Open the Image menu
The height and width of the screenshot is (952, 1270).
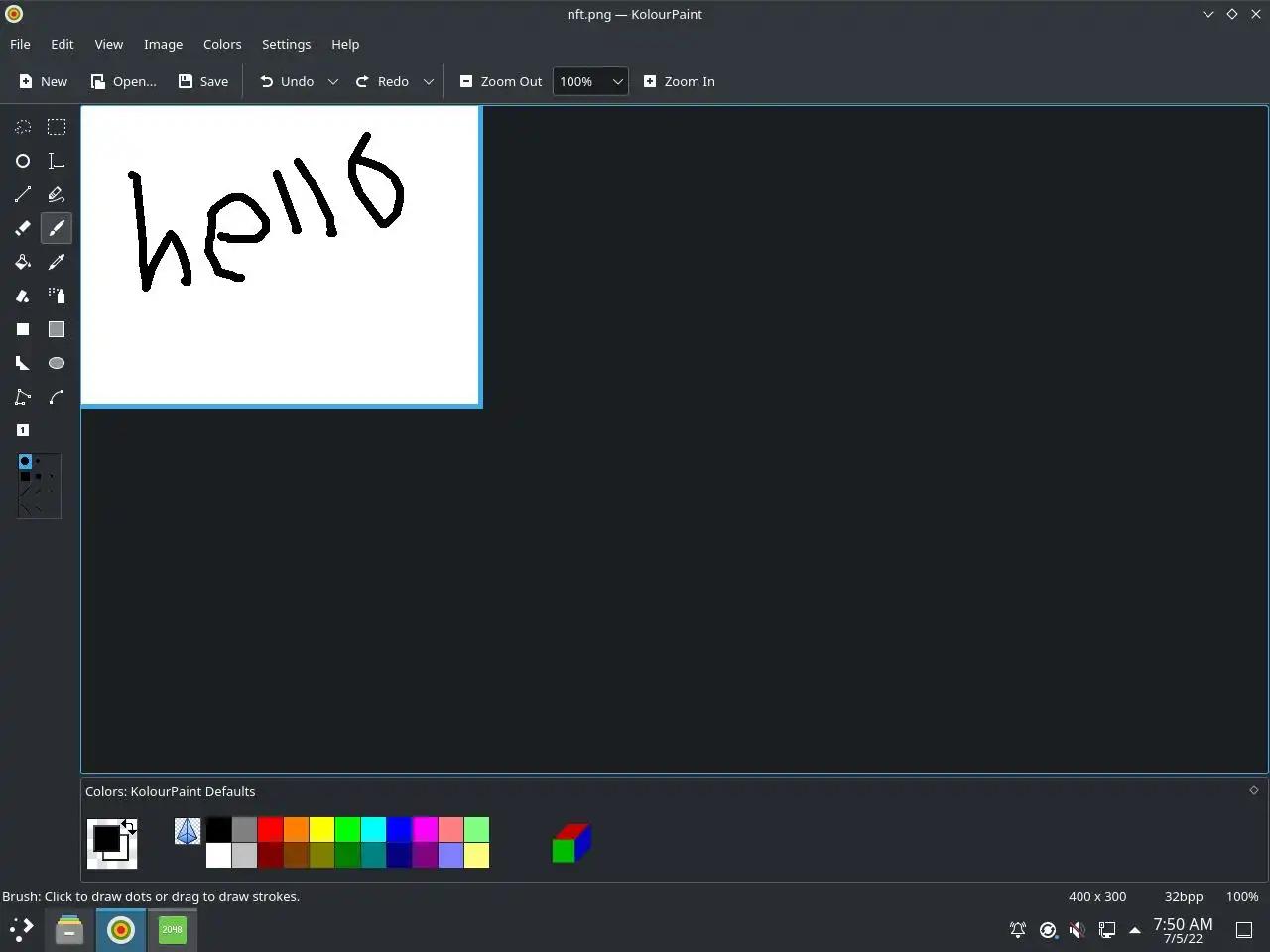tap(163, 44)
